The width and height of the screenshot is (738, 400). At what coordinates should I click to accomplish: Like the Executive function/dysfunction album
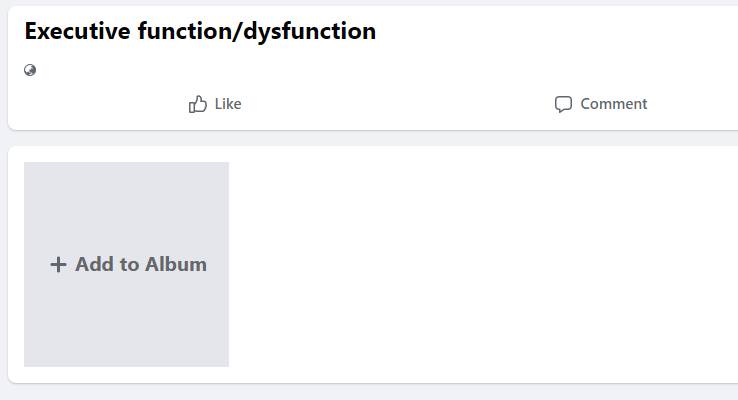215,104
